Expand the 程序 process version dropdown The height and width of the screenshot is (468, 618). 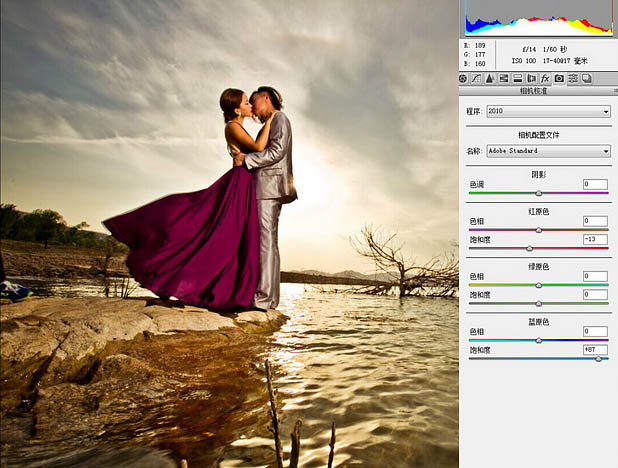pos(549,111)
